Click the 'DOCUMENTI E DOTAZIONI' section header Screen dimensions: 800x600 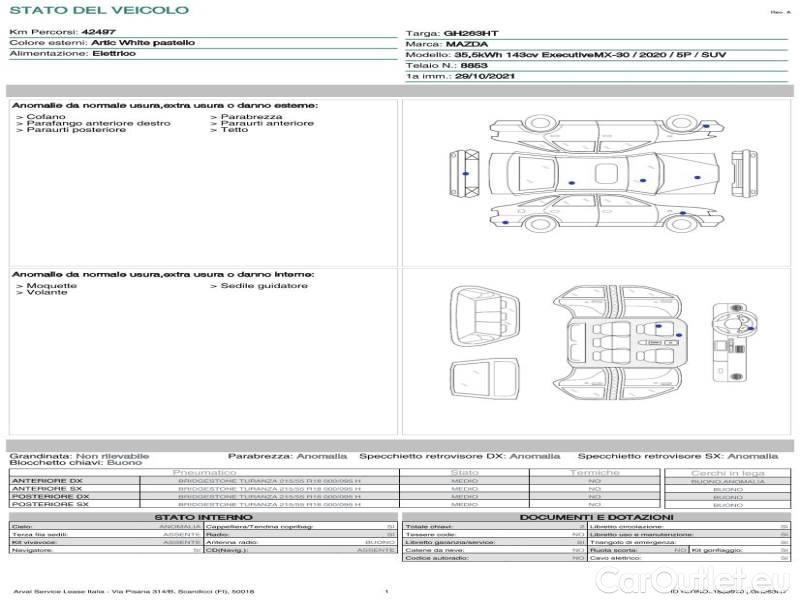click(x=597, y=517)
